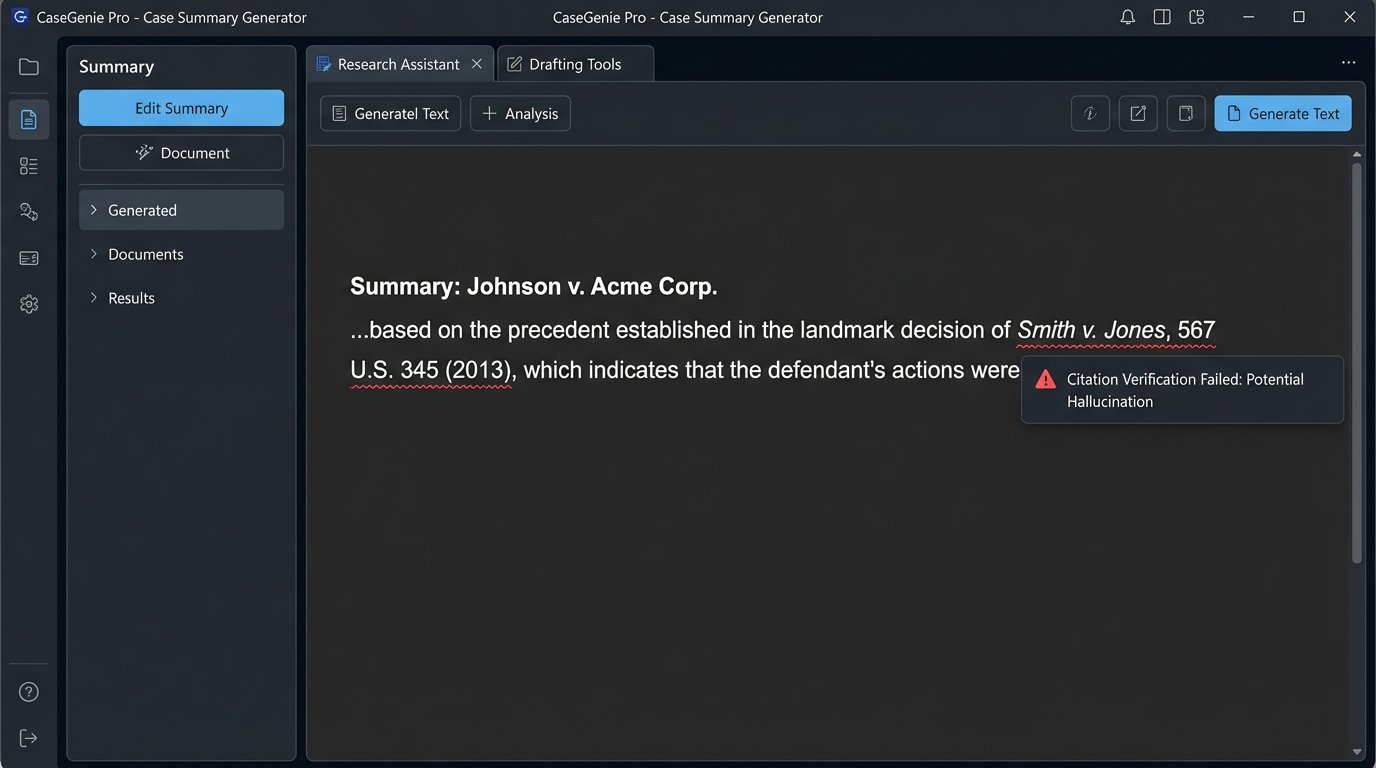Select the outline list icon in the sidebar
The width and height of the screenshot is (1376, 768).
tap(28, 165)
